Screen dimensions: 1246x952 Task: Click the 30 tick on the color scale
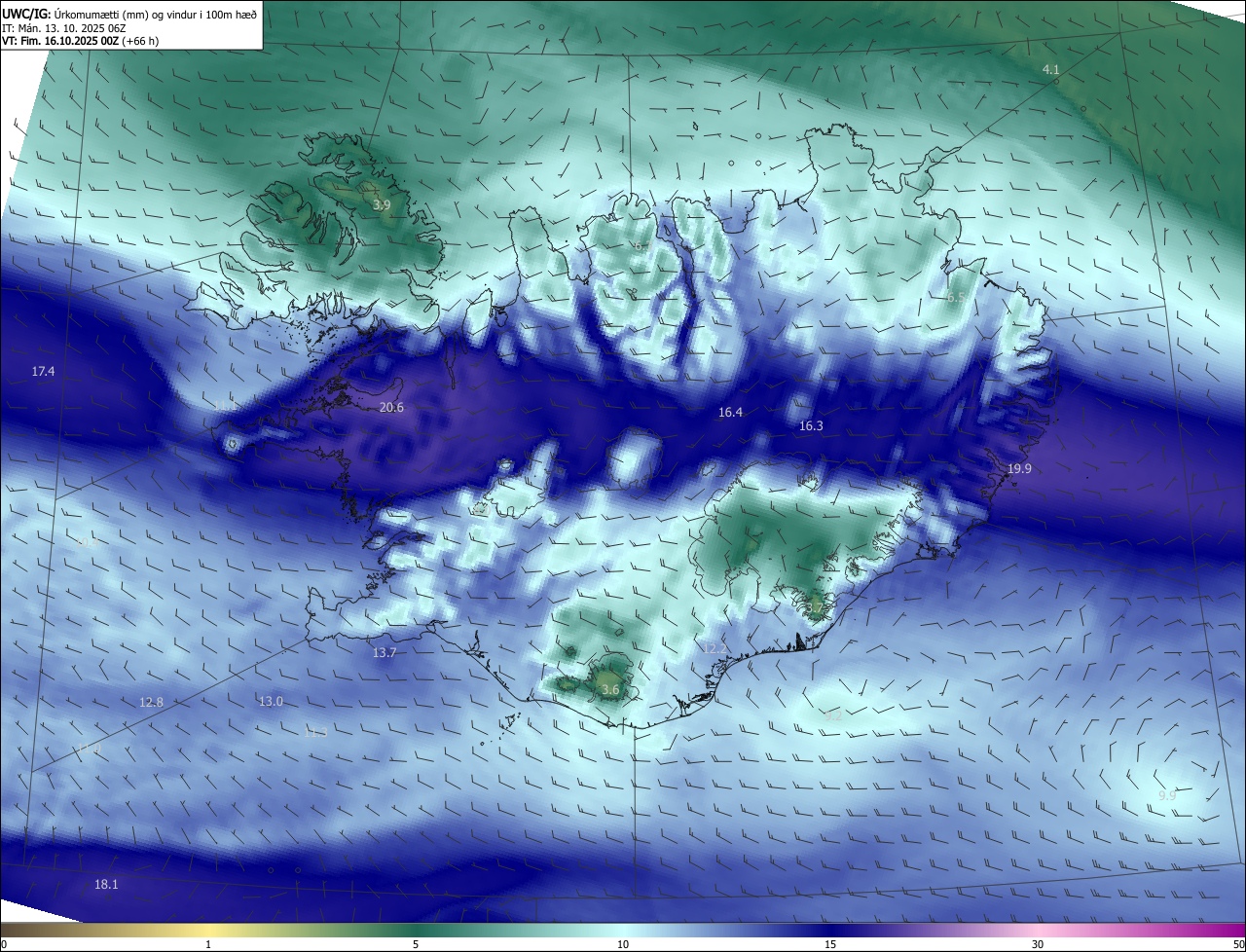1038,944
